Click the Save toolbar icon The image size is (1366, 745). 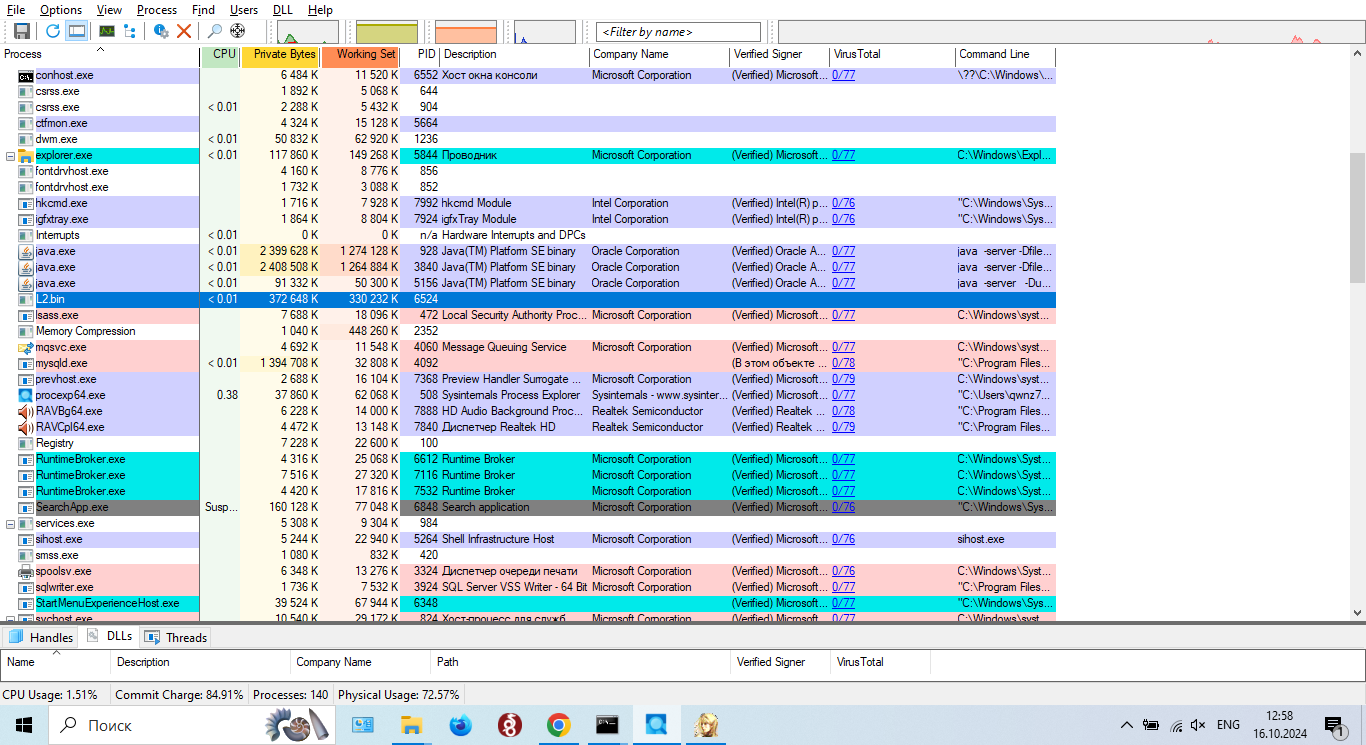[x=21, y=31]
